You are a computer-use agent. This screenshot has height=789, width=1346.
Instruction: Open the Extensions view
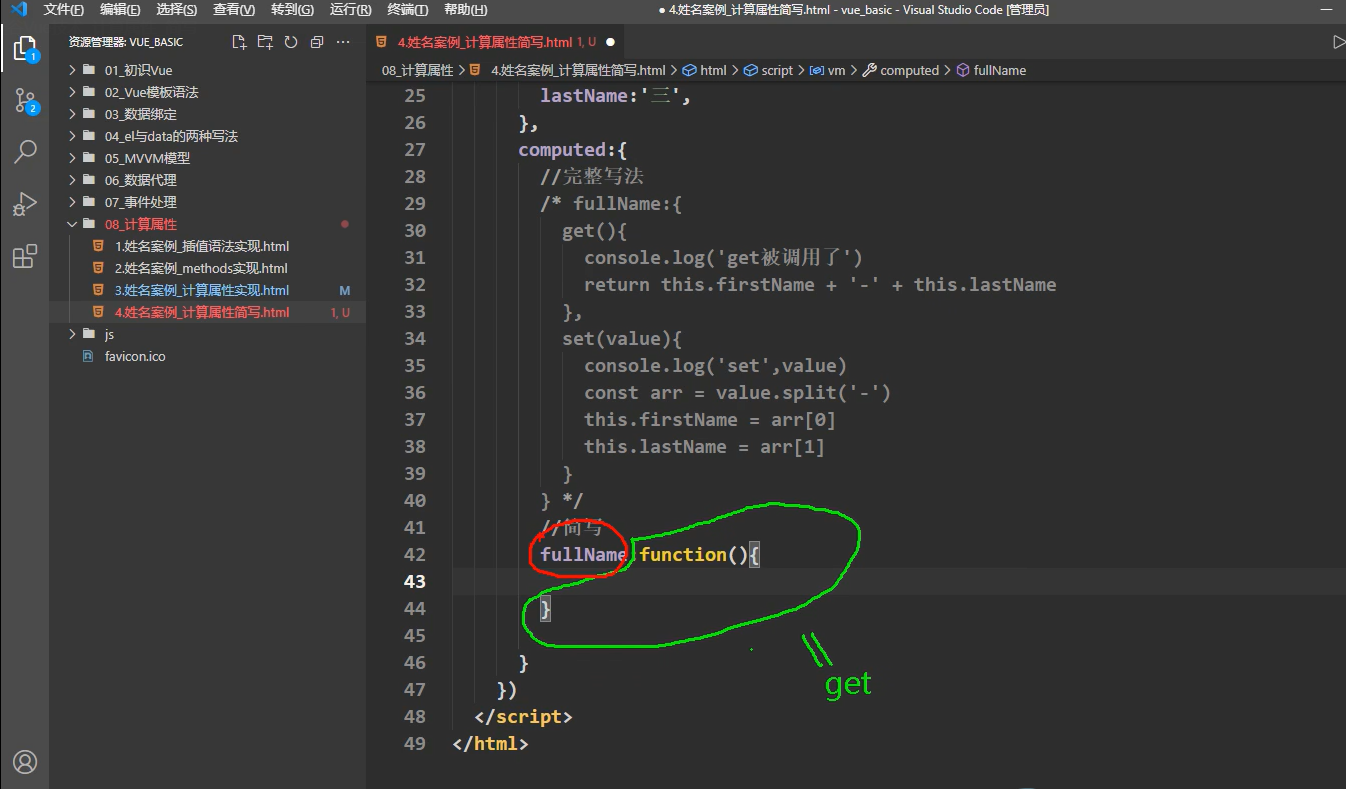click(x=25, y=256)
